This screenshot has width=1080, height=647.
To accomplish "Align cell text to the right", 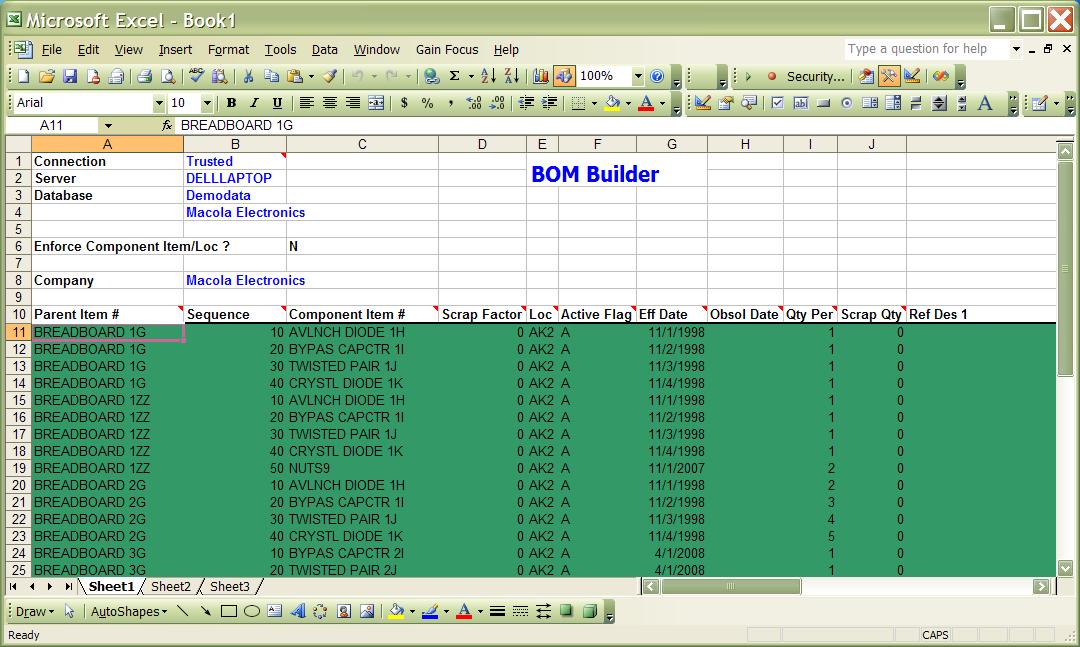I will (353, 103).
